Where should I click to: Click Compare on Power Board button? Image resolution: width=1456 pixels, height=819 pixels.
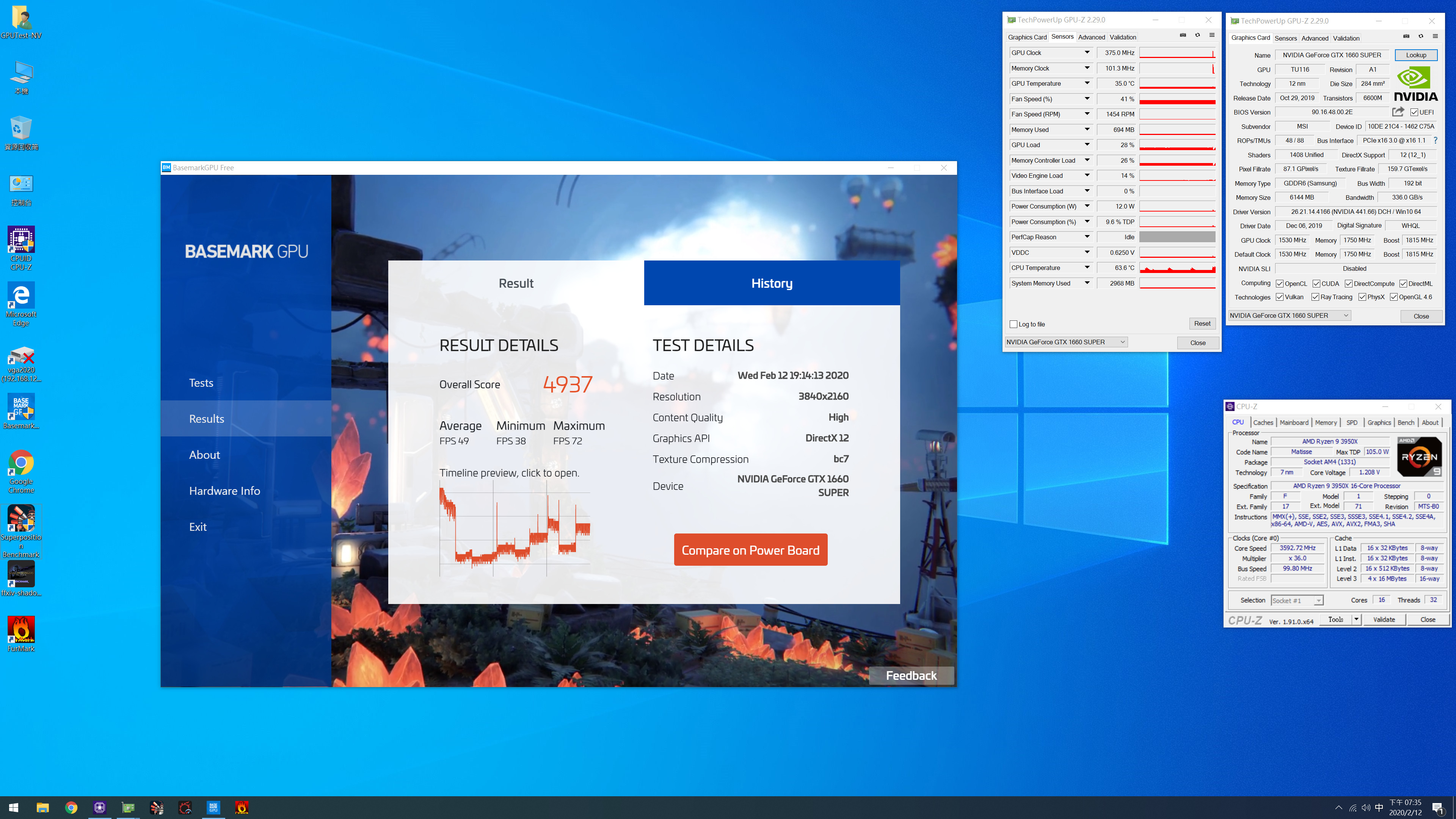click(x=750, y=549)
